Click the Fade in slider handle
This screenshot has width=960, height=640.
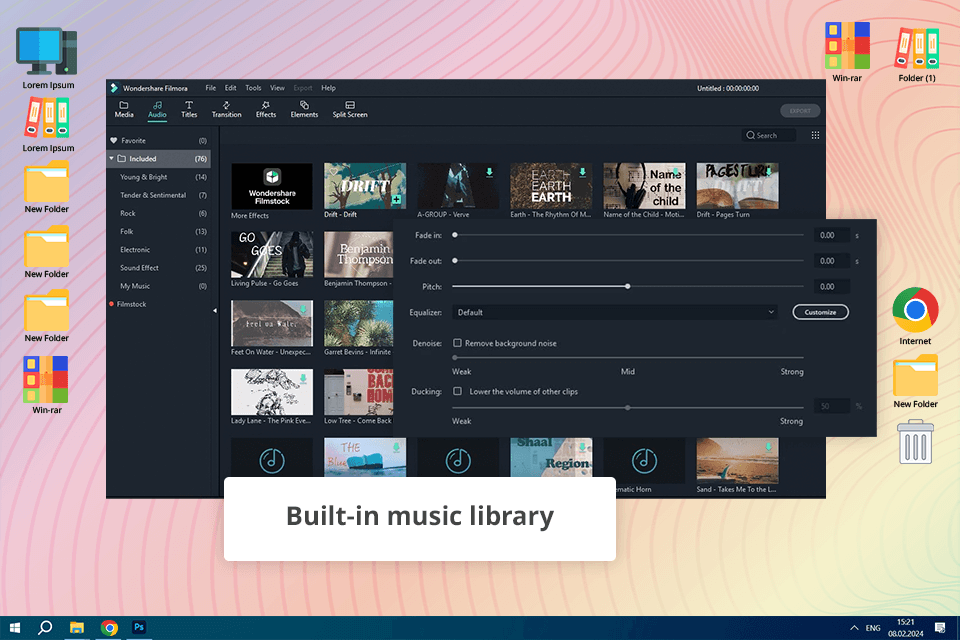click(455, 235)
